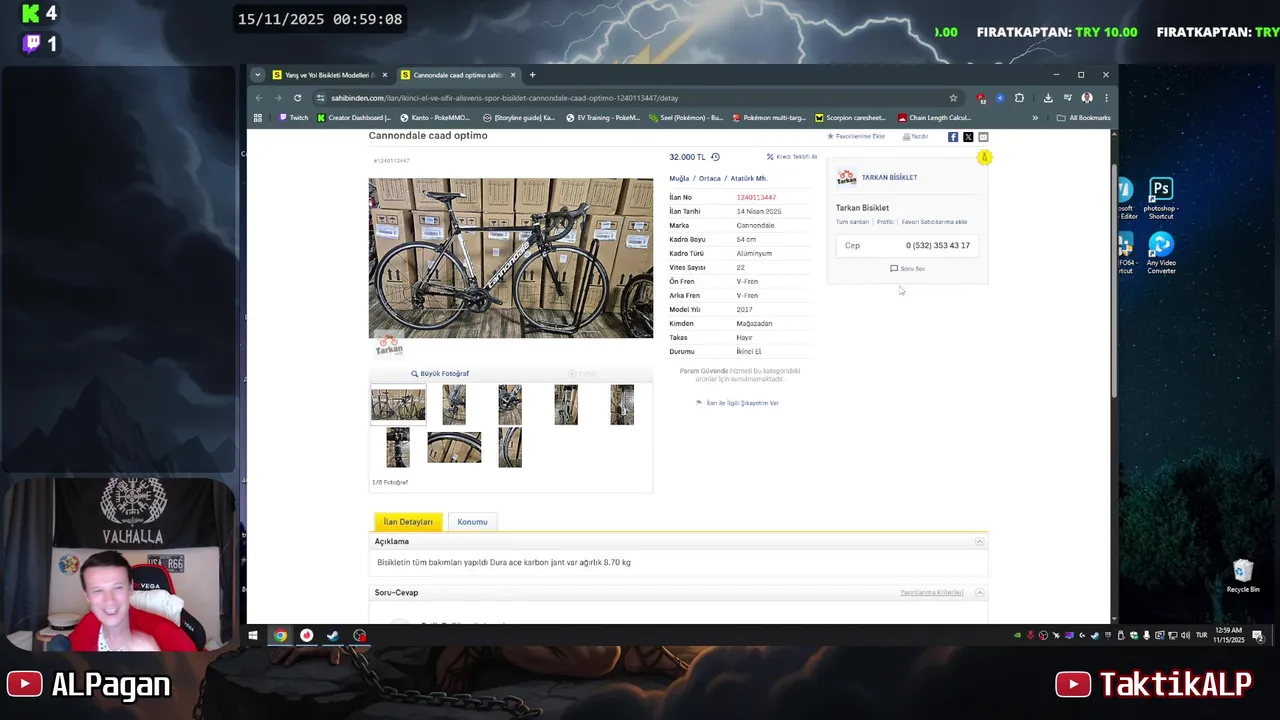Click Büyük Fotoğraf under main photo
The height and width of the screenshot is (720, 1280).
click(440, 374)
